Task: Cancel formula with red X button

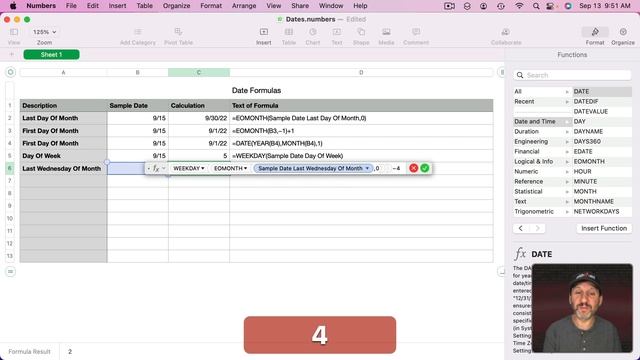Action: 413,168
